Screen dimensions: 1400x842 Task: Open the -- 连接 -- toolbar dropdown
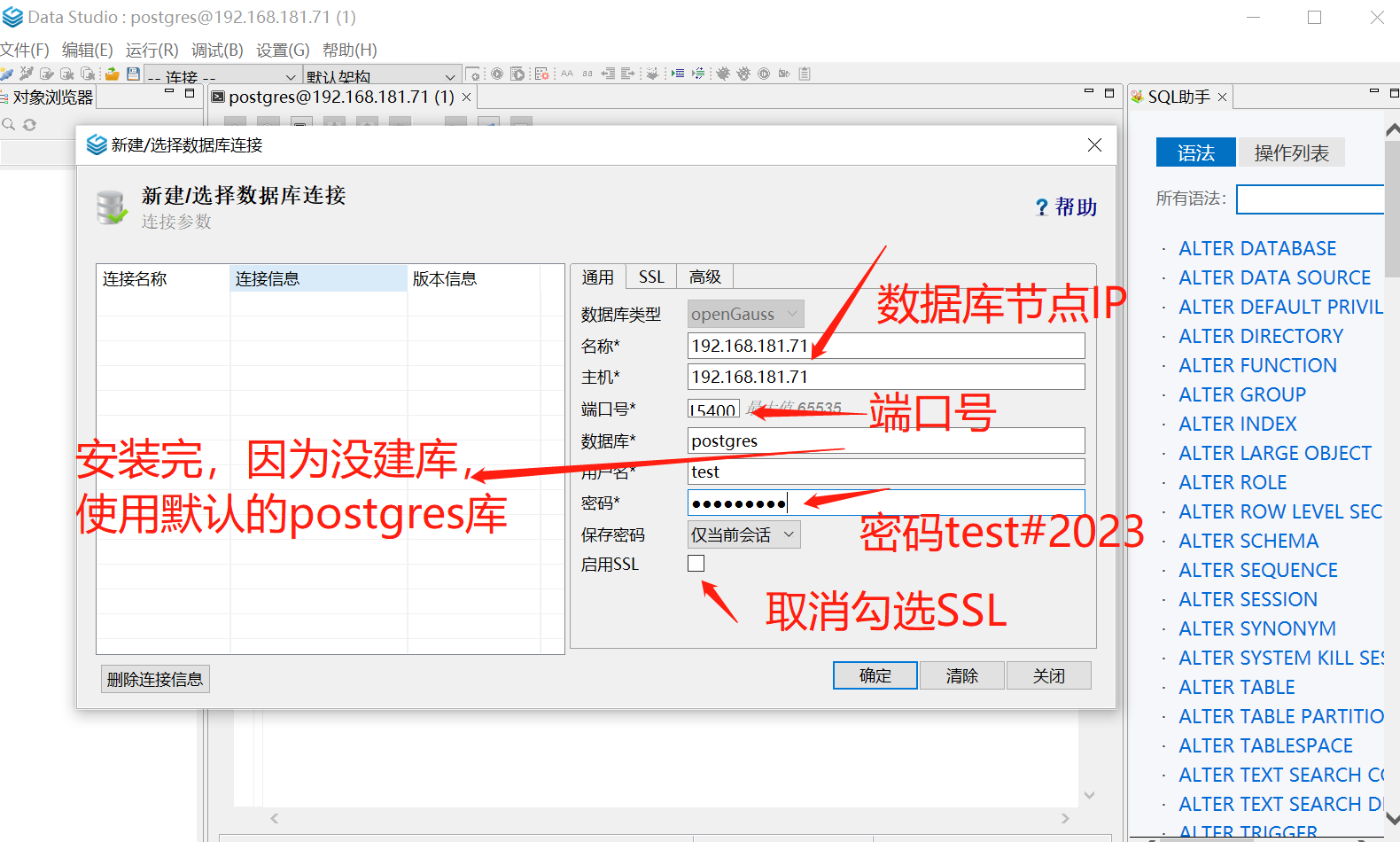tap(222, 76)
